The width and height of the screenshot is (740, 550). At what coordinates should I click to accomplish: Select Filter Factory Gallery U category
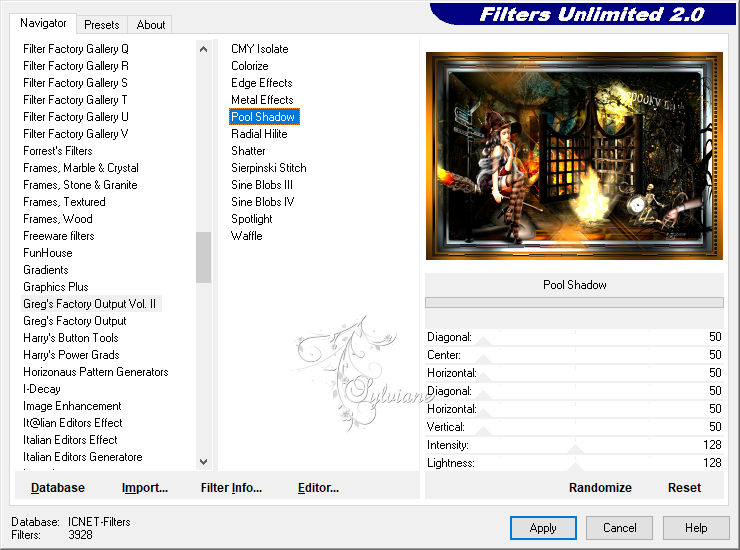pyautogui.click(x=76, y=117)
